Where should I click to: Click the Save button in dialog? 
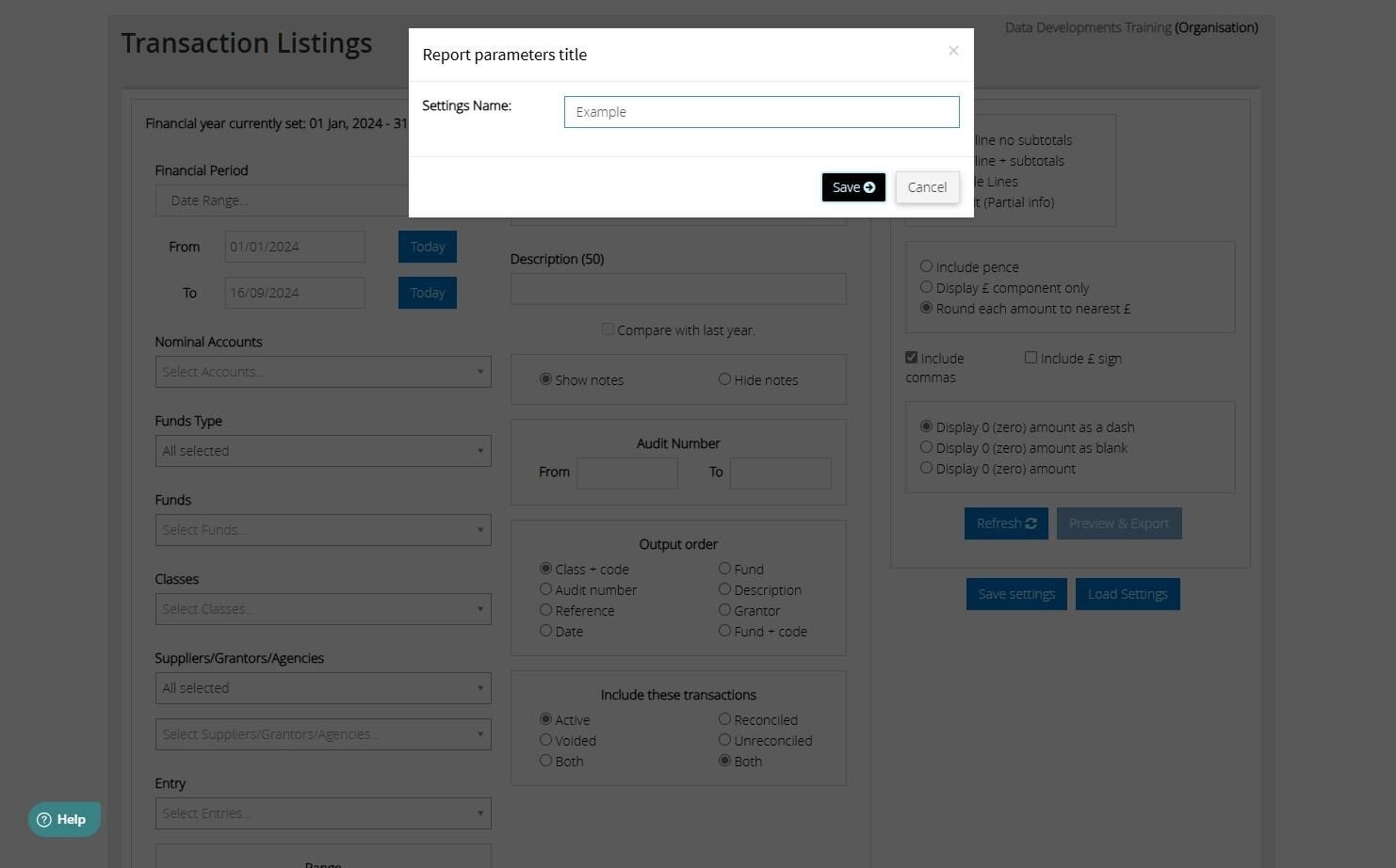click(853, 187)
